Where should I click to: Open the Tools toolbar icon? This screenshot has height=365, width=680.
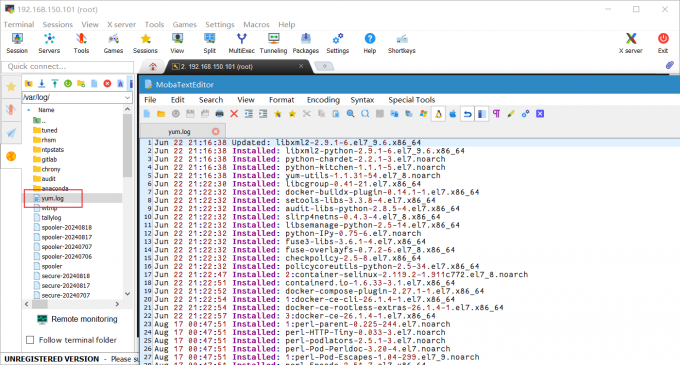81,43
